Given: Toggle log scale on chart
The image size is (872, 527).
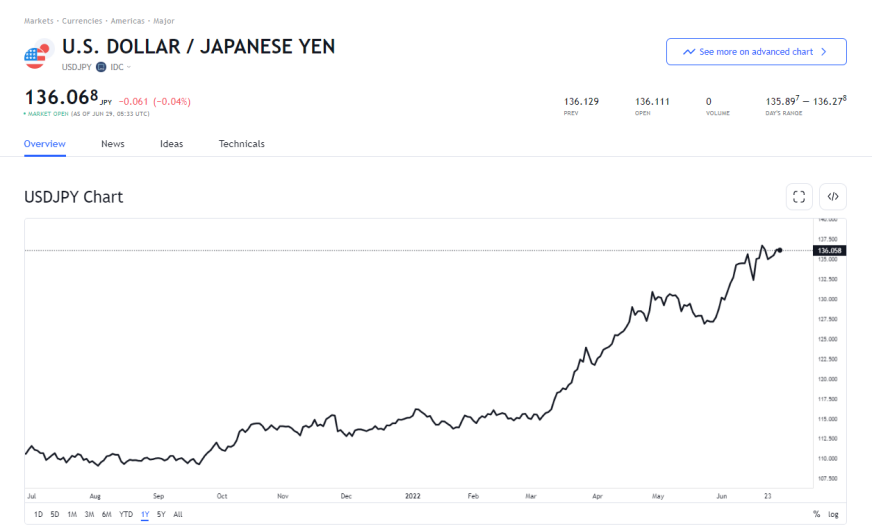Looking at the screenshot, I should pyautogui.click(x=833, y=514).
